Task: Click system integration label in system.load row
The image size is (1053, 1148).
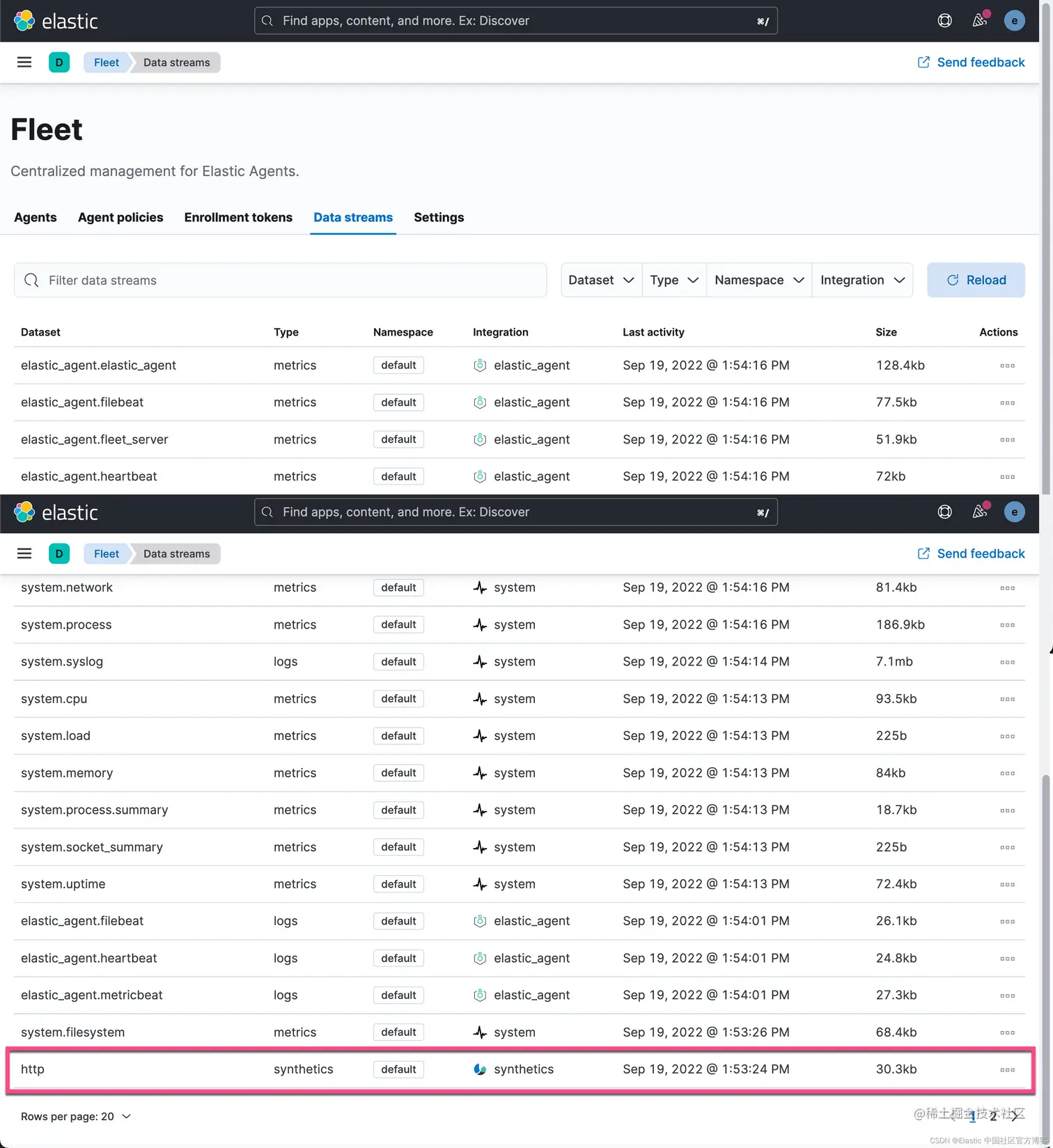Action: [515, 736]
